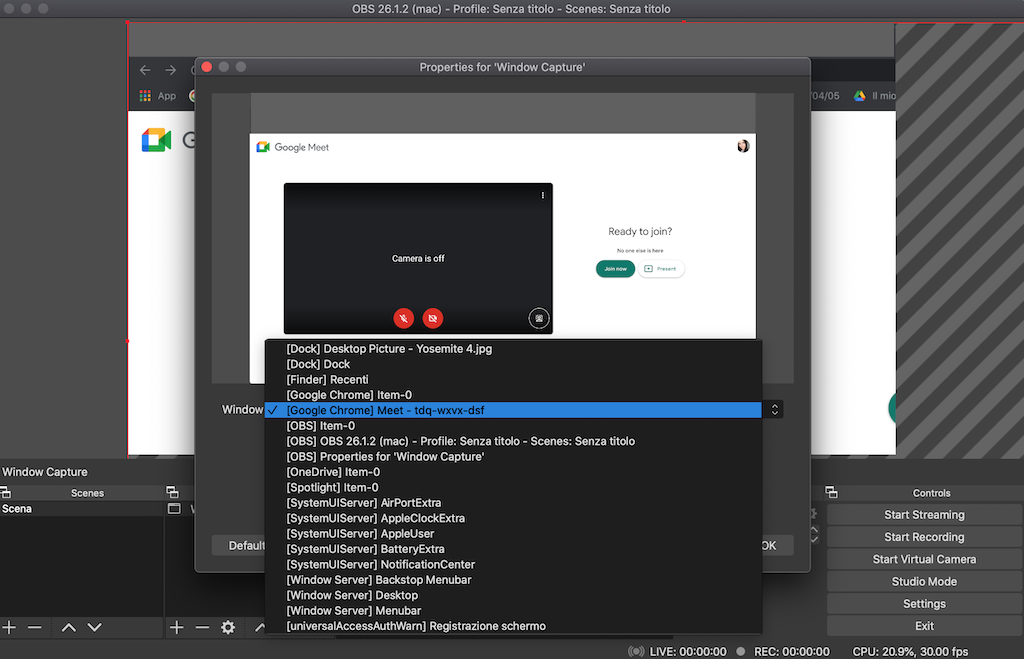The width and height of the screenshot is (1024, 659).
Task: Click the CPU: 20.9%, 30.00 fps status text
Action: coord(910,651)
